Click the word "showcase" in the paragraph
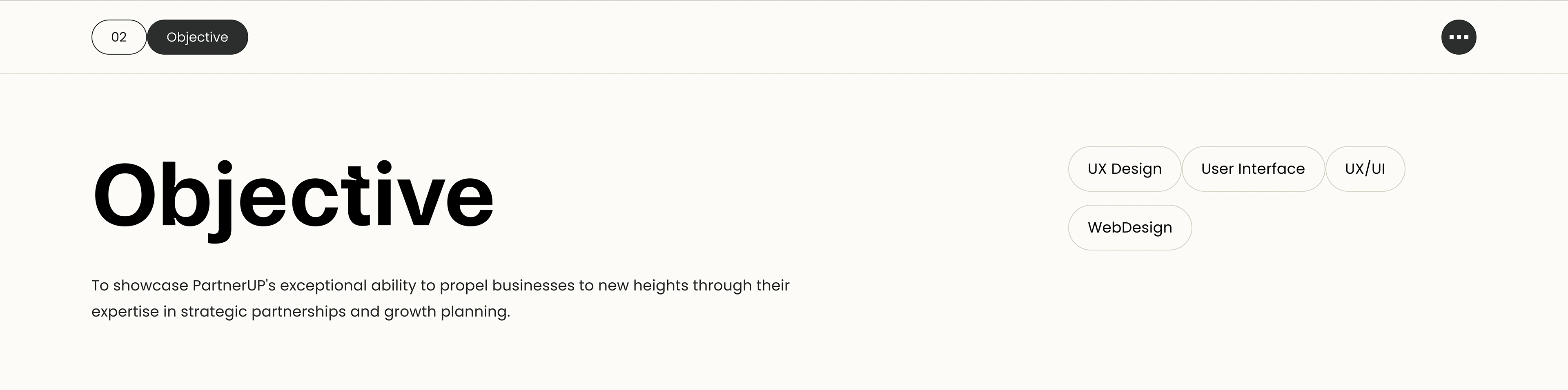This screenshot has width=1568, height=390. (150, 285)
